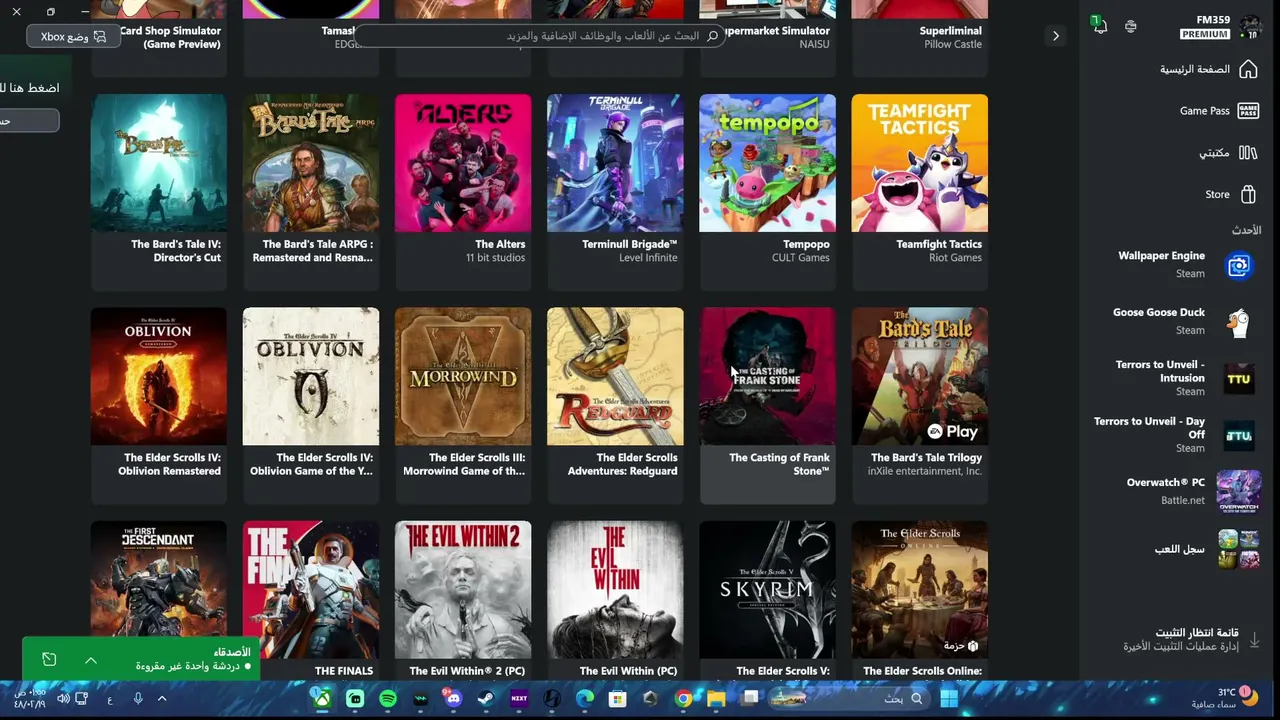Open Elder Scrolls Adventures: Redguard tile
This screenshot has height=720, width=1280.
click(x=615, y=404)
